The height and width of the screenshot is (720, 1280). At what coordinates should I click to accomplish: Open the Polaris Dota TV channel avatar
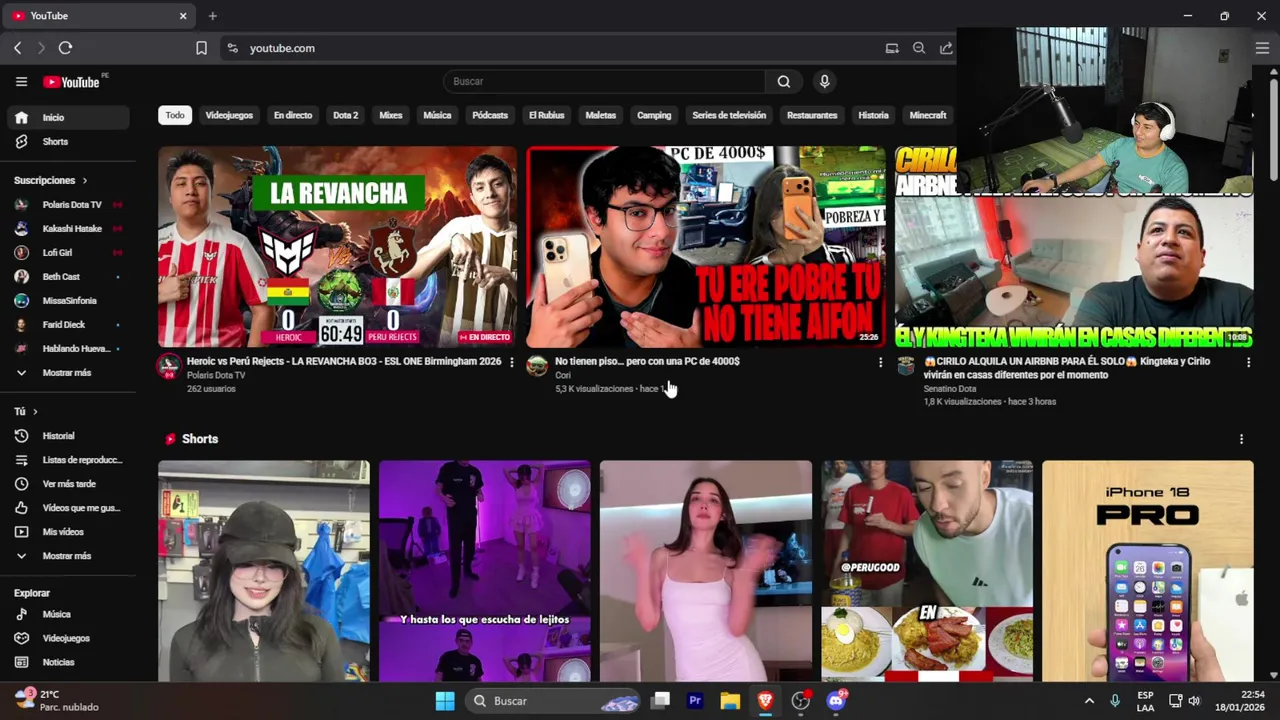click(169, 366)
